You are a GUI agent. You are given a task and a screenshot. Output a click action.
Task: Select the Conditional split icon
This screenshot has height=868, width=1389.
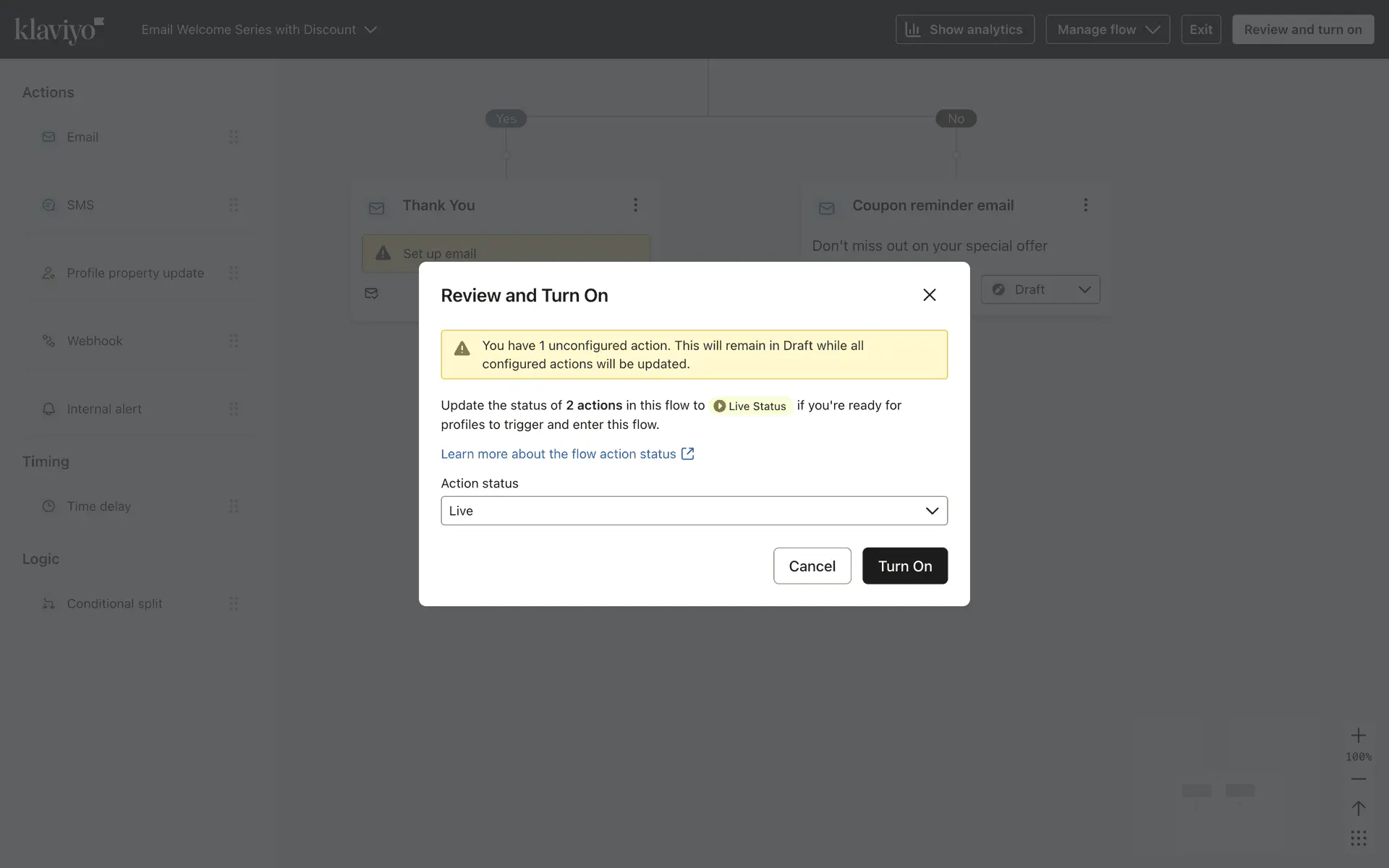tap(48, 604)
